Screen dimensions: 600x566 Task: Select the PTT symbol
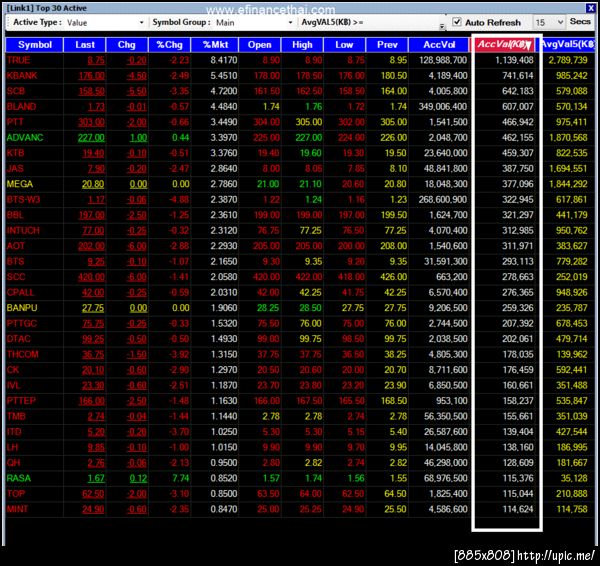tap(15, 122)
